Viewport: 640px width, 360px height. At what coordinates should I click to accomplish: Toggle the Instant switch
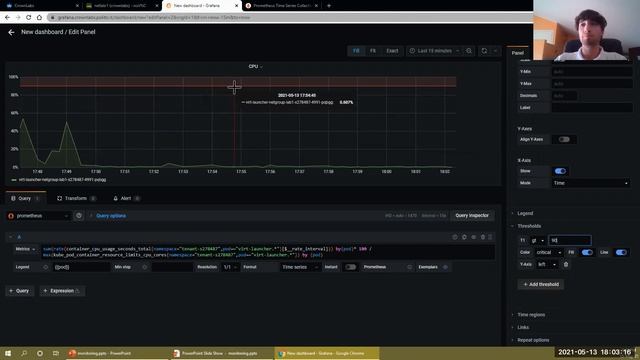[350, 267]
